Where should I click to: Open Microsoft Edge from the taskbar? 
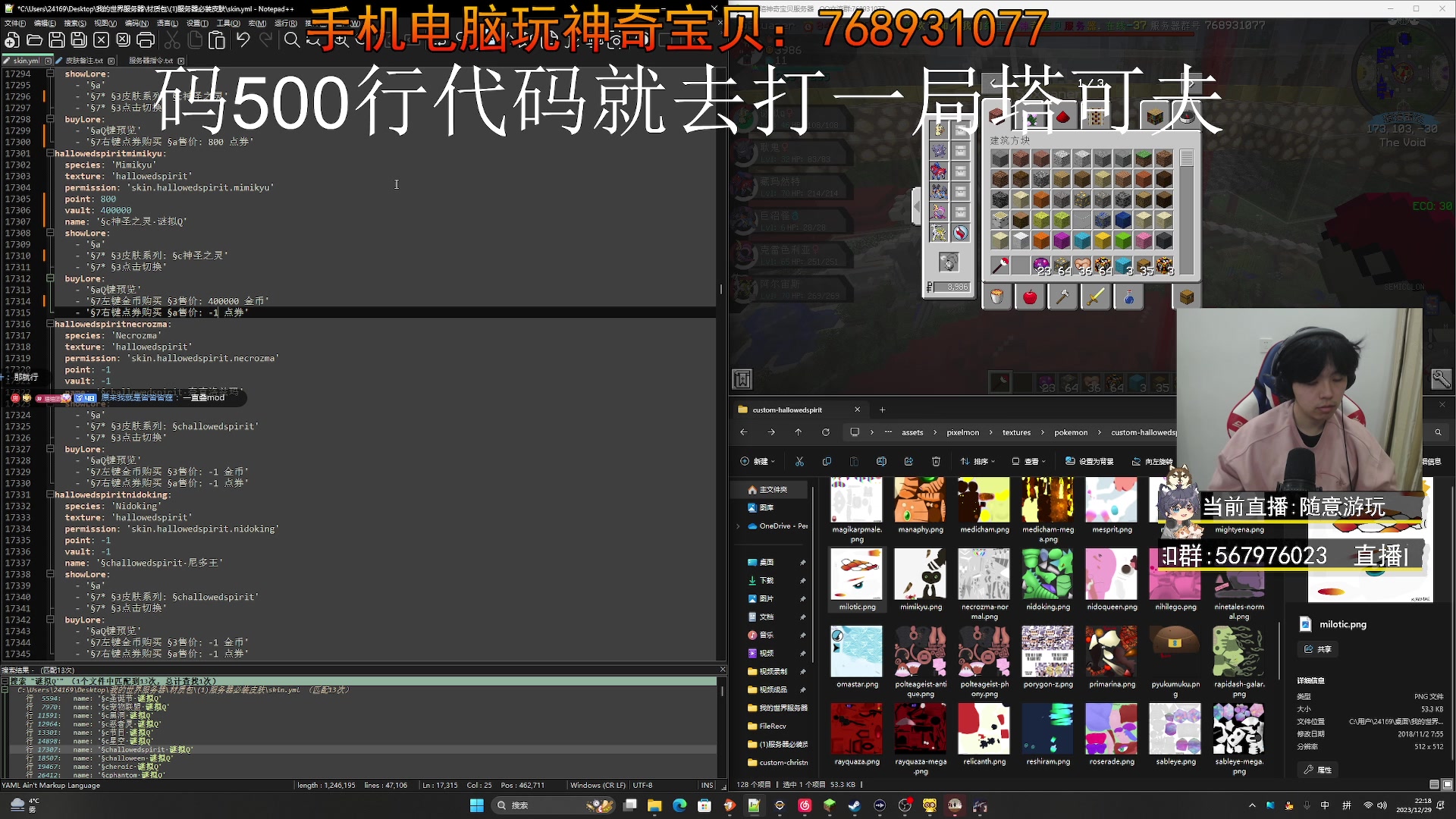tap(679, 805)
